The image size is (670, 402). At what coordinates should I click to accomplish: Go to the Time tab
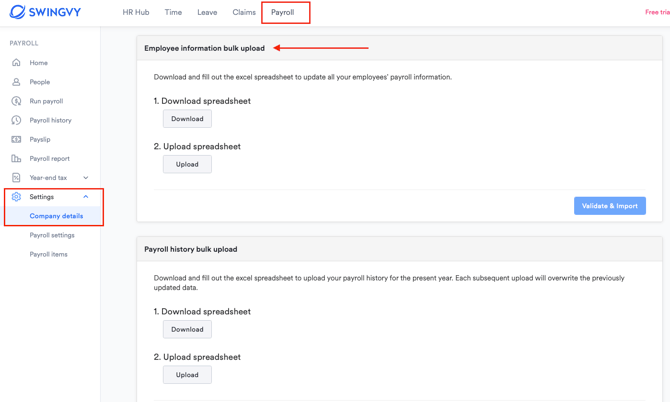tap(173, 13)
